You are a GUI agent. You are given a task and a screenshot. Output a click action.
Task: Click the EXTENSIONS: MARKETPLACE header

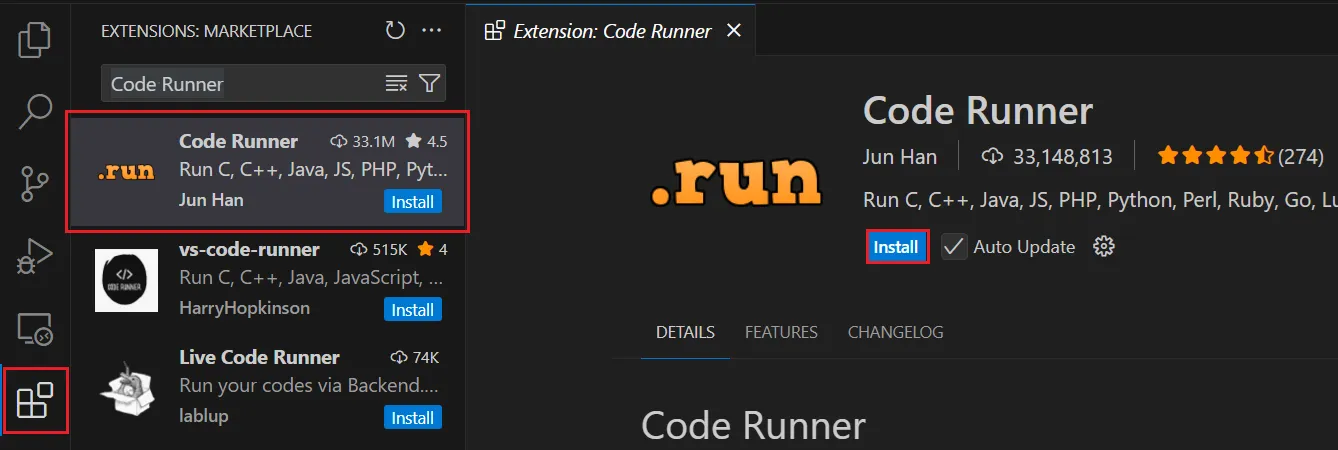(x=206, y=31)
